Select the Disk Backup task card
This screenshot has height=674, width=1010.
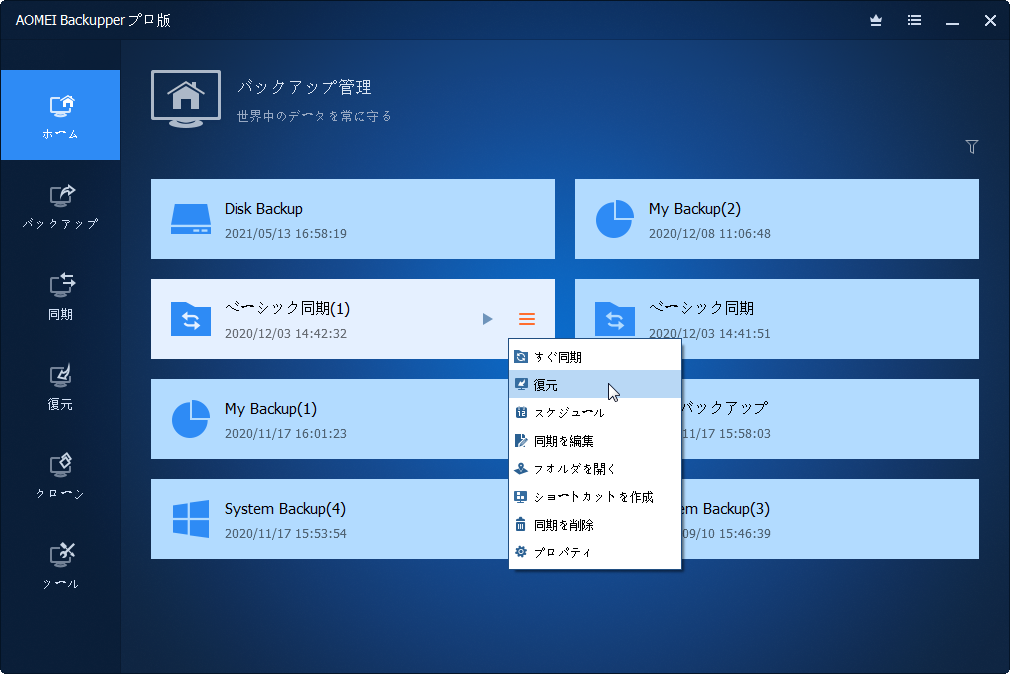pos(353,219)
